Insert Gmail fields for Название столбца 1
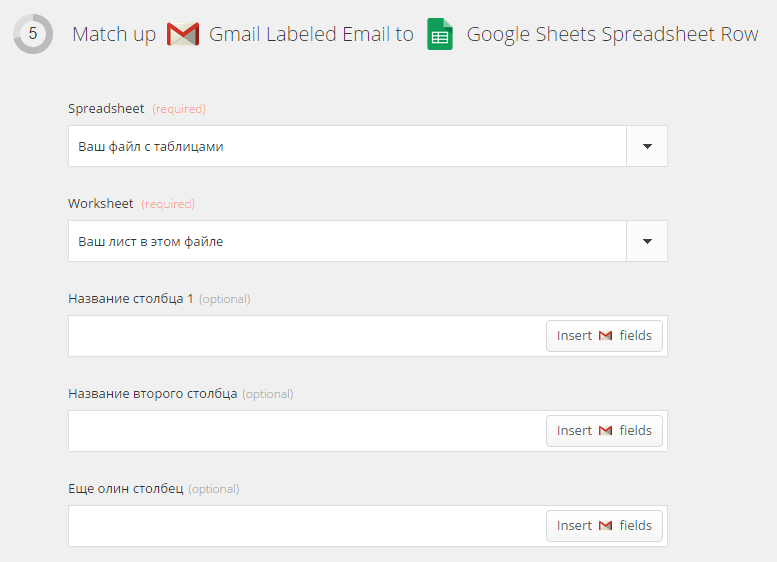The width and height of the screenshot is (777, 562). click(604, 336)
